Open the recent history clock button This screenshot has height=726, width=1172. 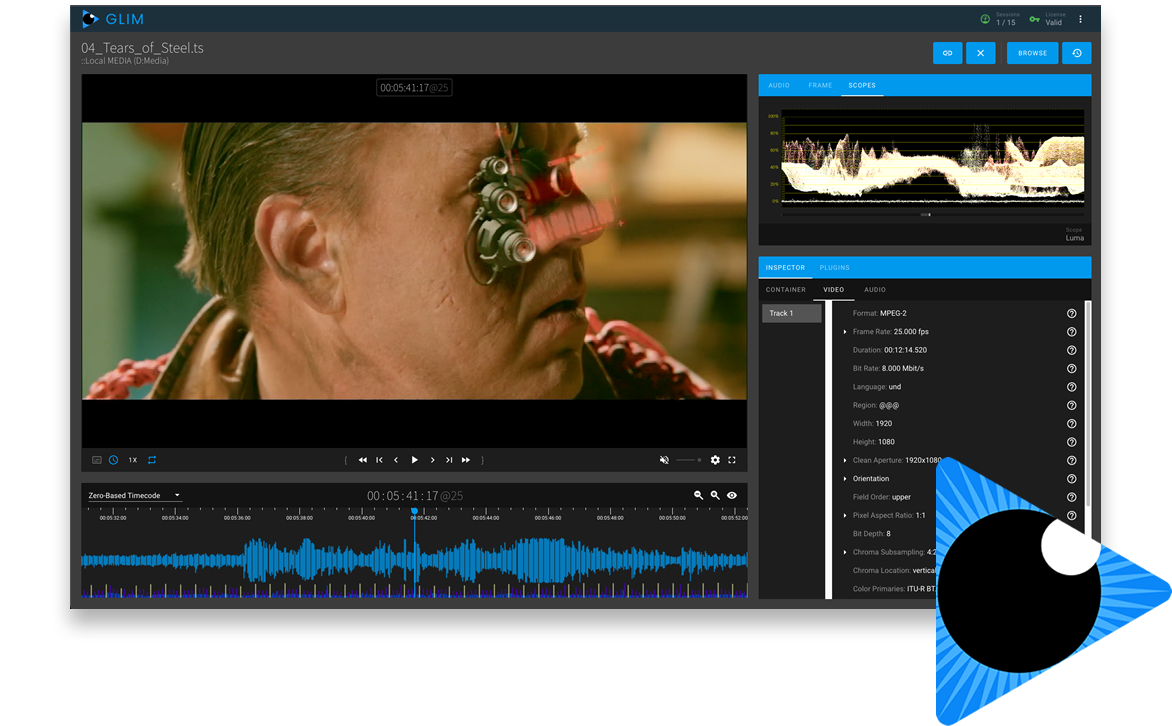click(1077, 53)
